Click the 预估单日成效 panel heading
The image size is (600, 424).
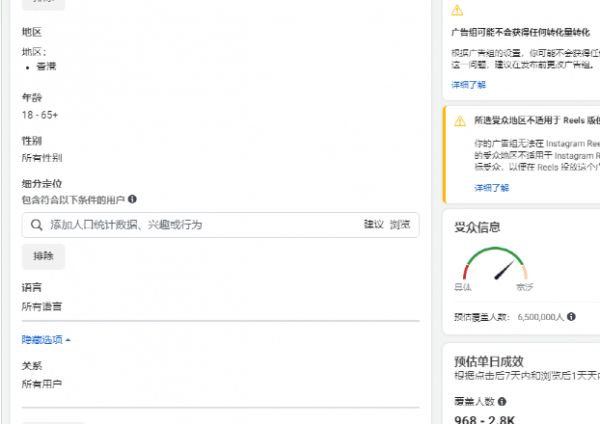(x=489, y=361)
